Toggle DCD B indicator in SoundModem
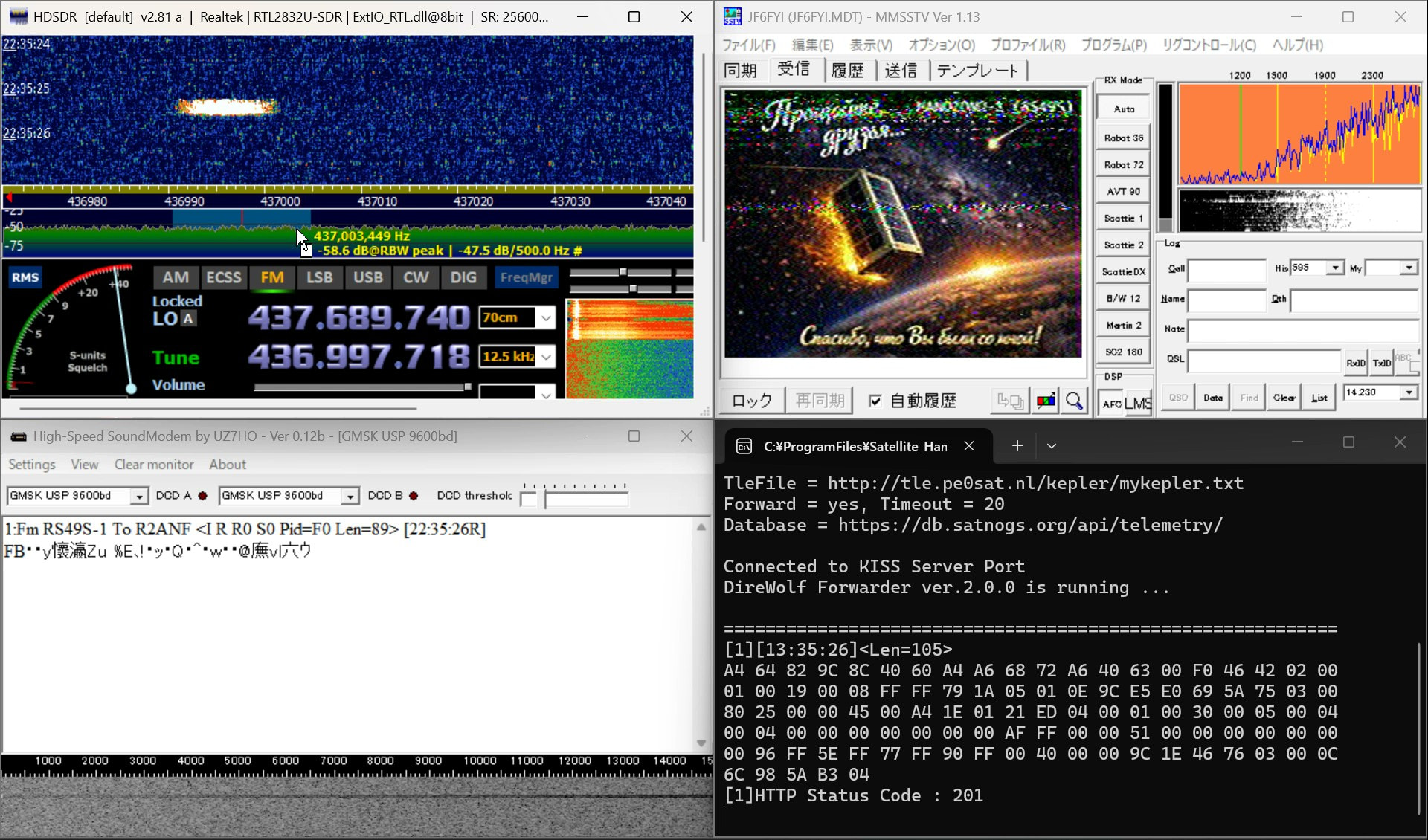Image resolution: width=1428 pixels, height=840 pixels. (414, 496)
